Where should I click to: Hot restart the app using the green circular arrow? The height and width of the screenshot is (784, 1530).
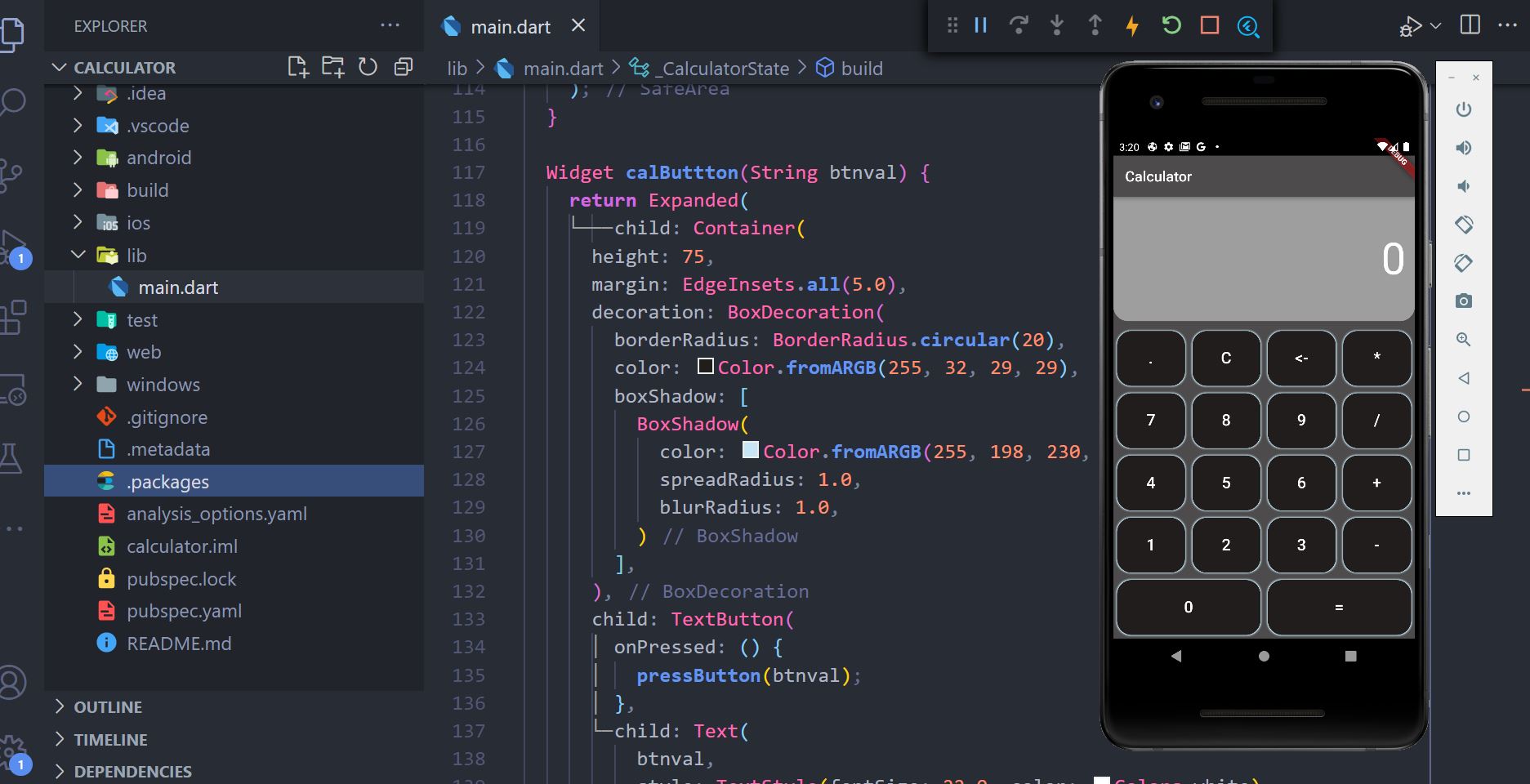click(1170, 25)
